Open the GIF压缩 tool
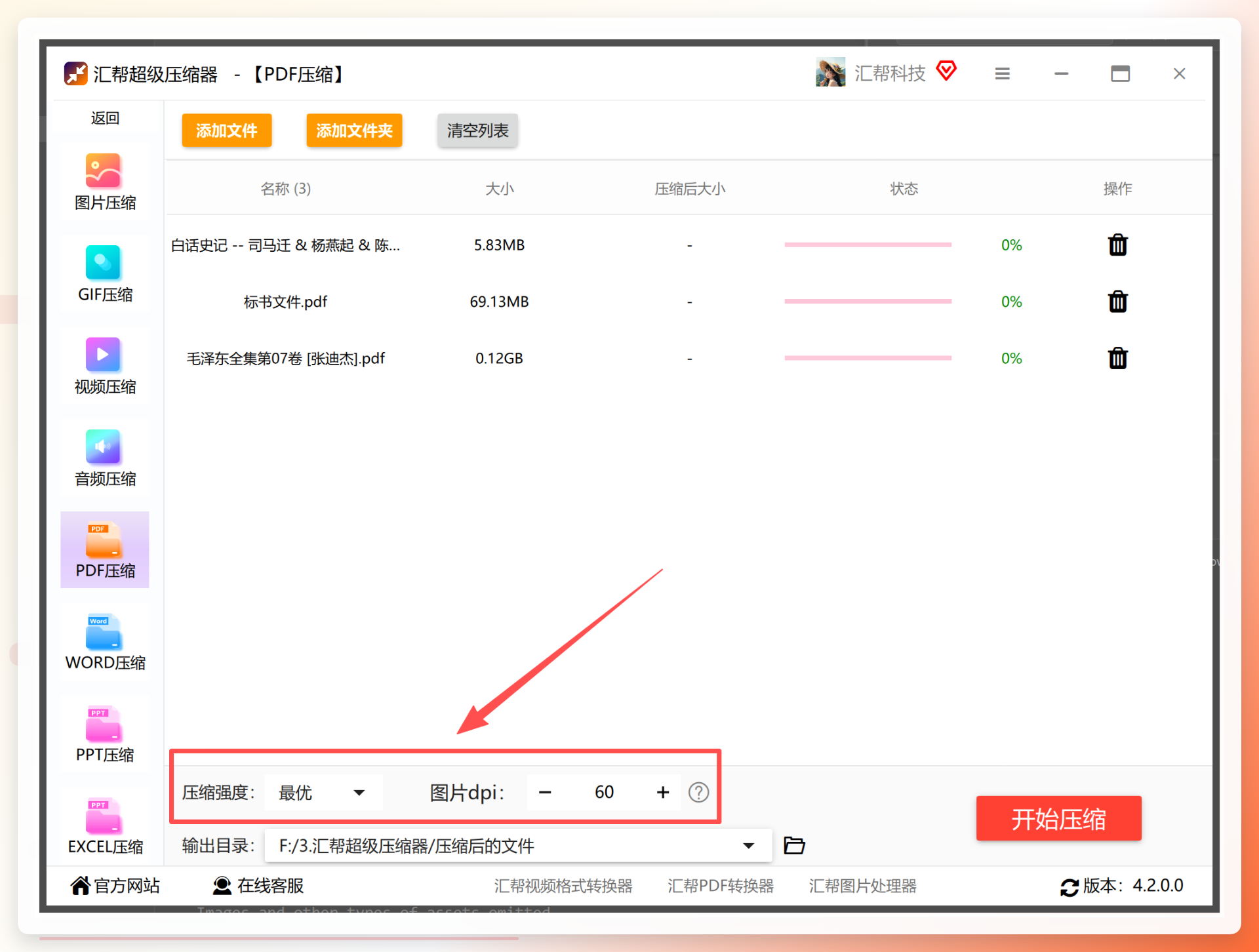The image size is (1259, 952). [x=105, y=275]
